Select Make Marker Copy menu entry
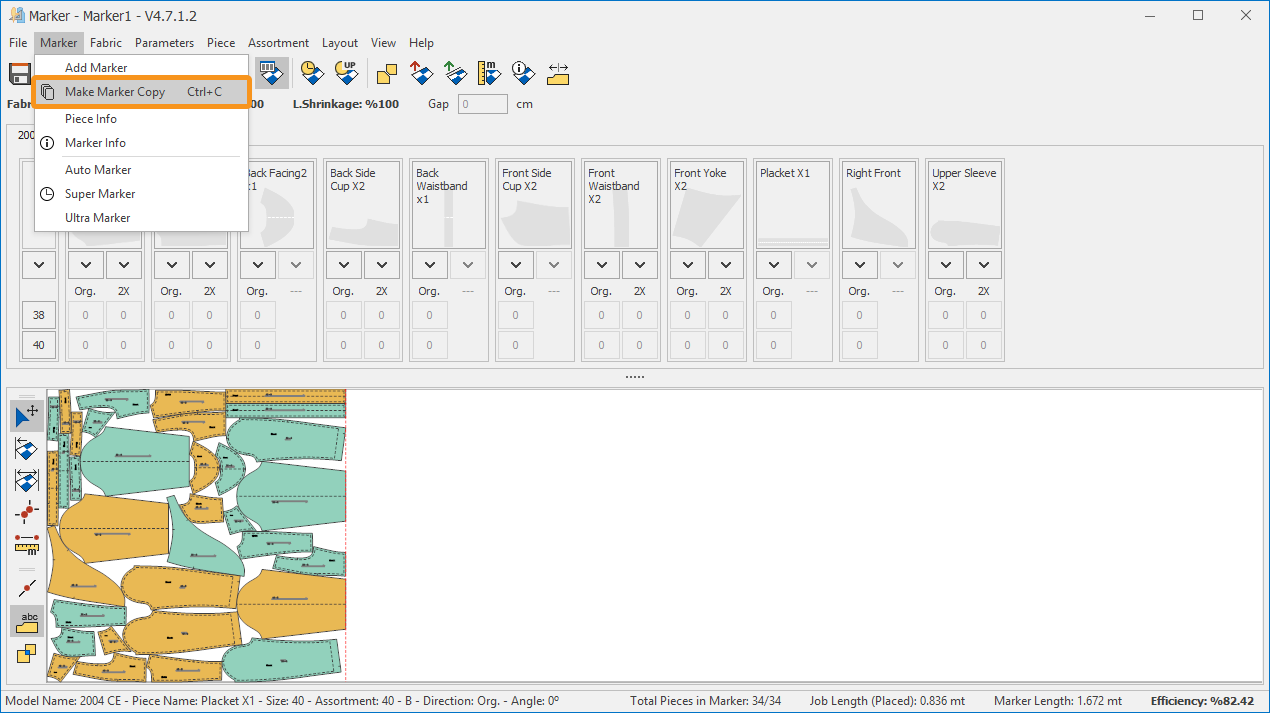Viewport: 1270px width, 713px height. click(115, 92)
